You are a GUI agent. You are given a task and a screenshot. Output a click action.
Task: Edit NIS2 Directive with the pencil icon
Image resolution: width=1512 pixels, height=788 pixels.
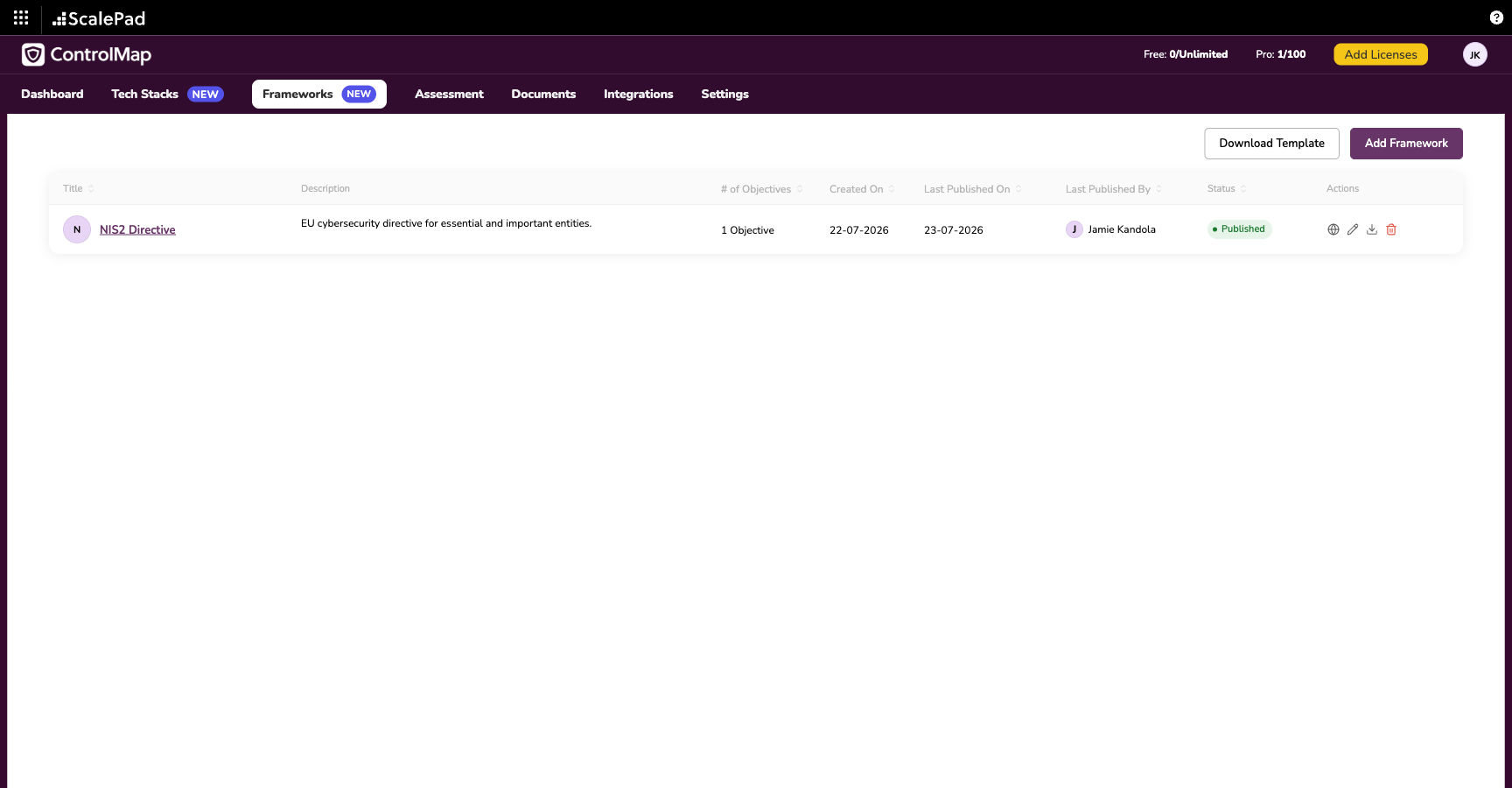(x=1353, y=229)
